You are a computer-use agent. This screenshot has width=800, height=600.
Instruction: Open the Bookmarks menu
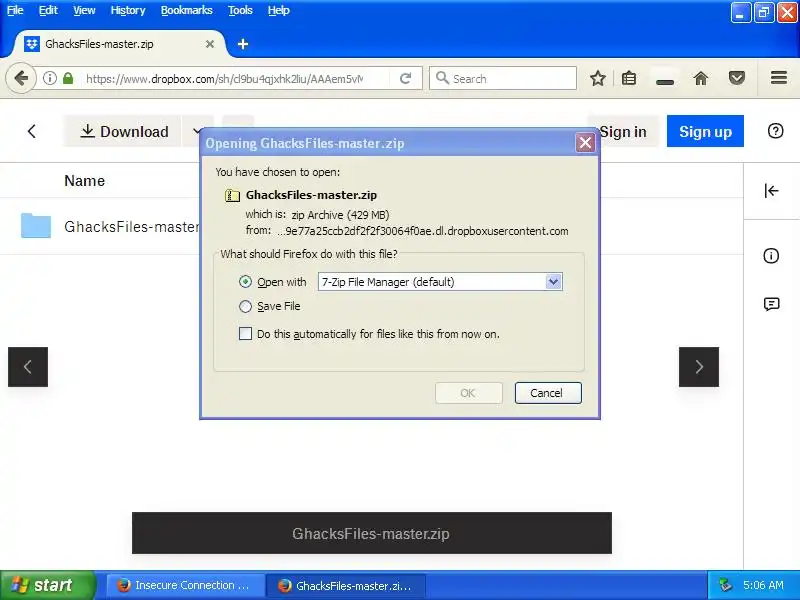(186, 10)
